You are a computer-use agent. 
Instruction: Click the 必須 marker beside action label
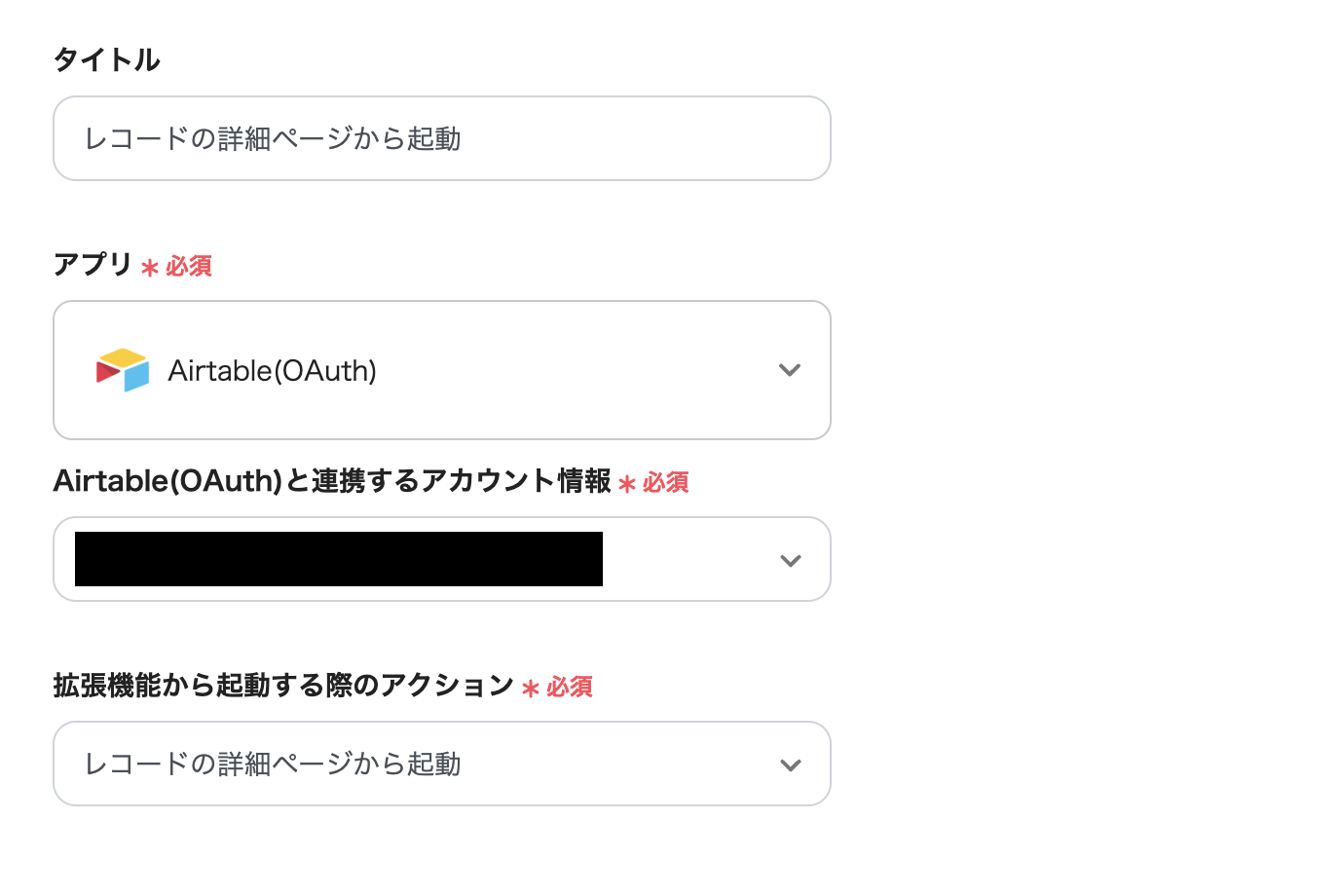pos(570,687)
